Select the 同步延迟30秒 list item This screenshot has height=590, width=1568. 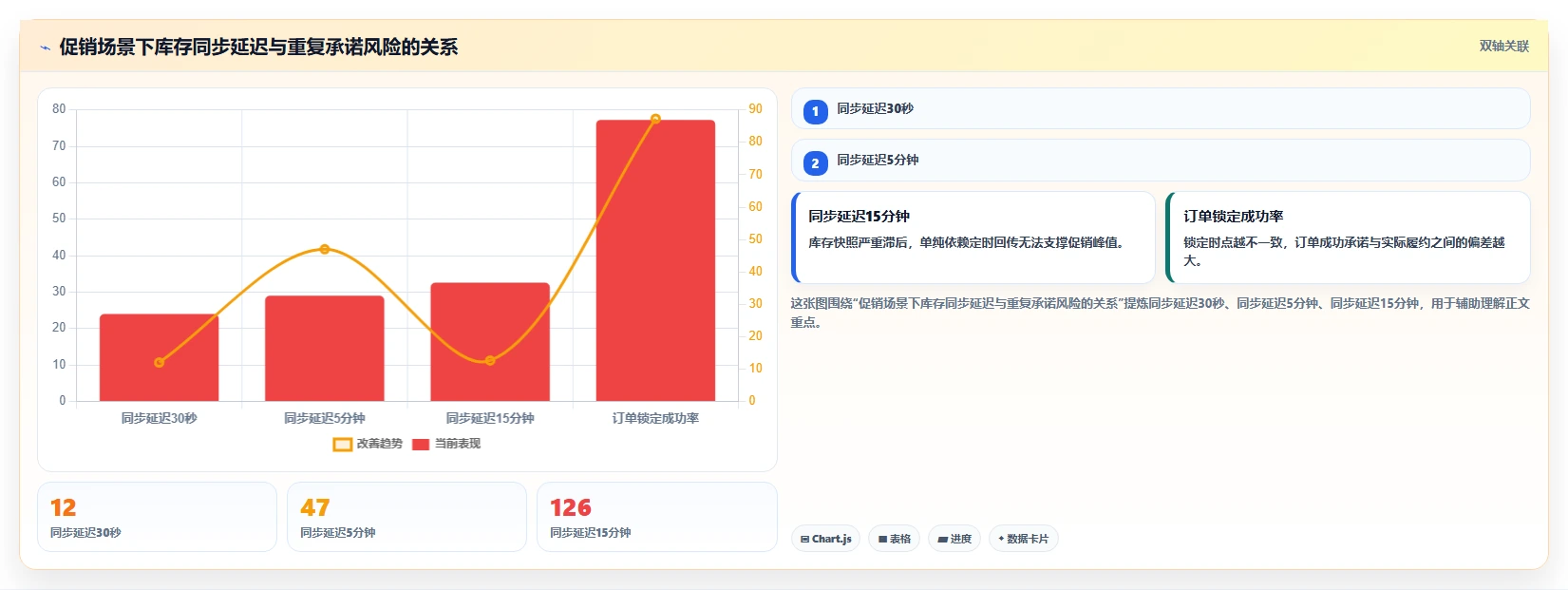point(1161,108)
